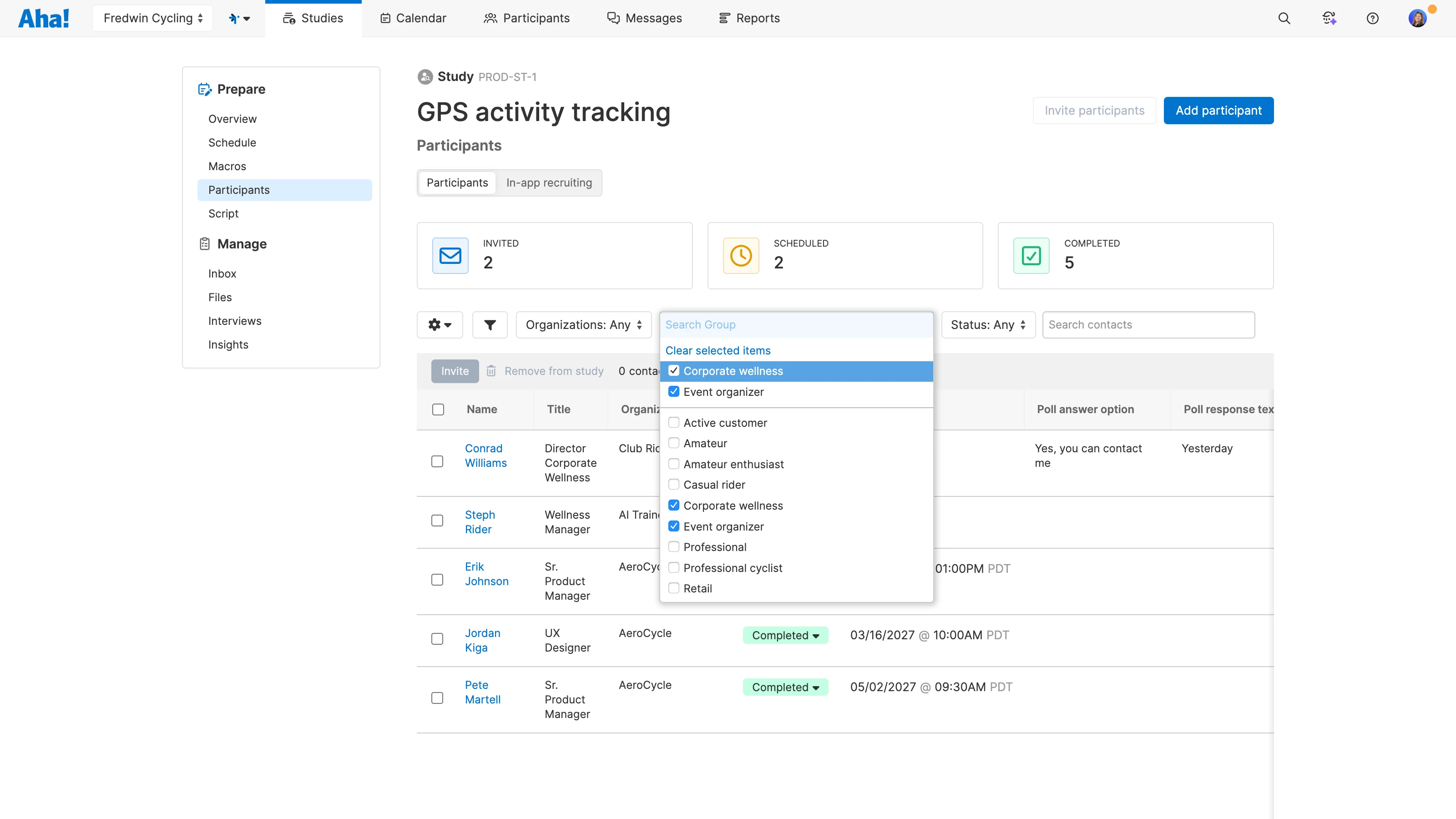The width and height of the screenshot is (1456, 819).
Task: Open the help question mark icon
Action: pos(1372,18)
